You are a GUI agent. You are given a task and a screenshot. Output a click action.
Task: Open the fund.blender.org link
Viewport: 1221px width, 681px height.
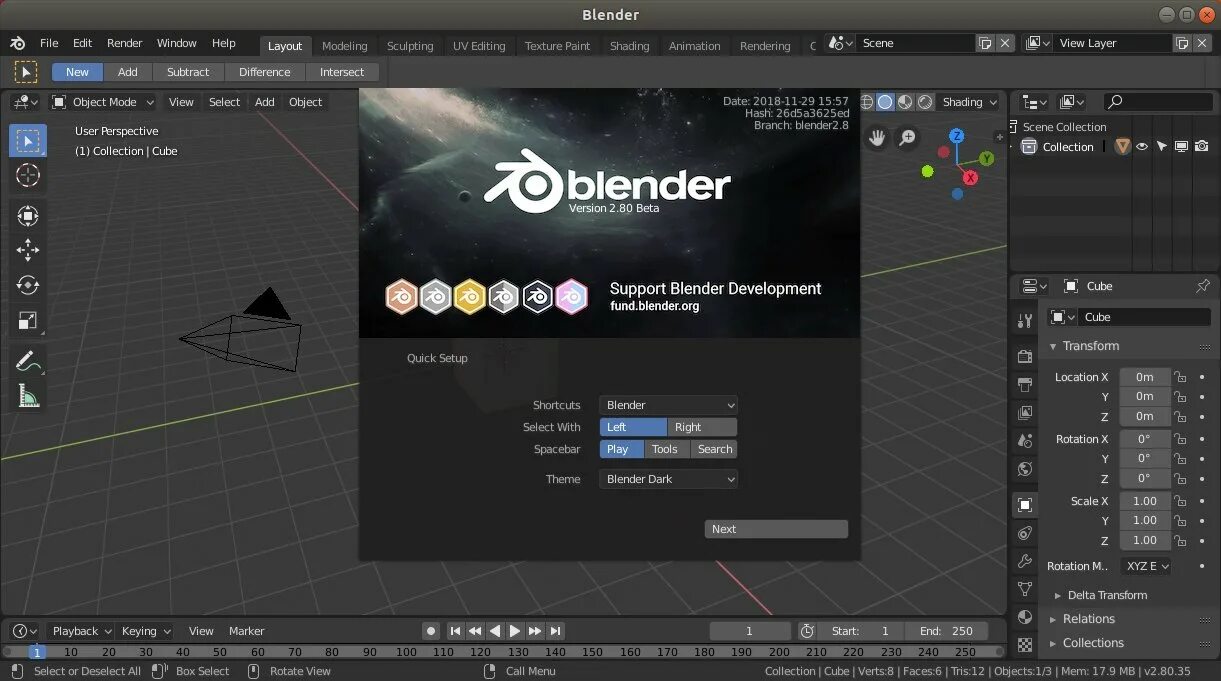pyautogui.click(x=655, y=306)
